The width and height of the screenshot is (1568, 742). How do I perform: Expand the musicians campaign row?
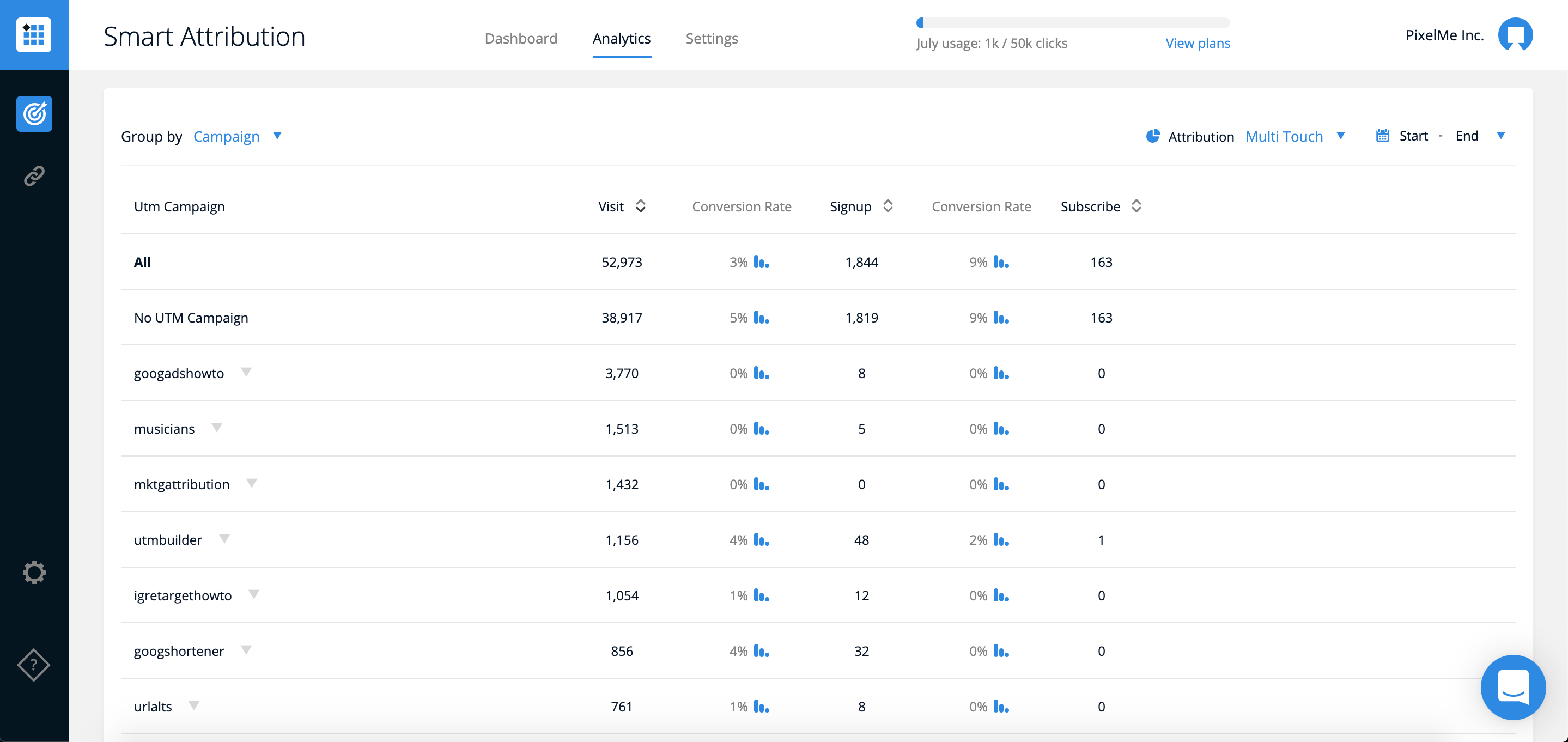click(x=217, y=427)
